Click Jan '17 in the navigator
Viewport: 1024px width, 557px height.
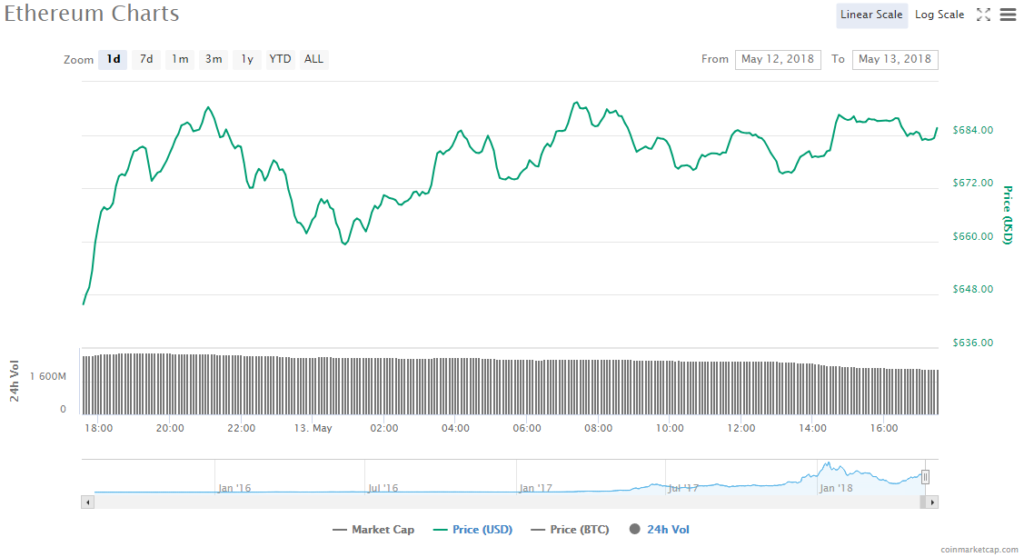tap(535, 488)
